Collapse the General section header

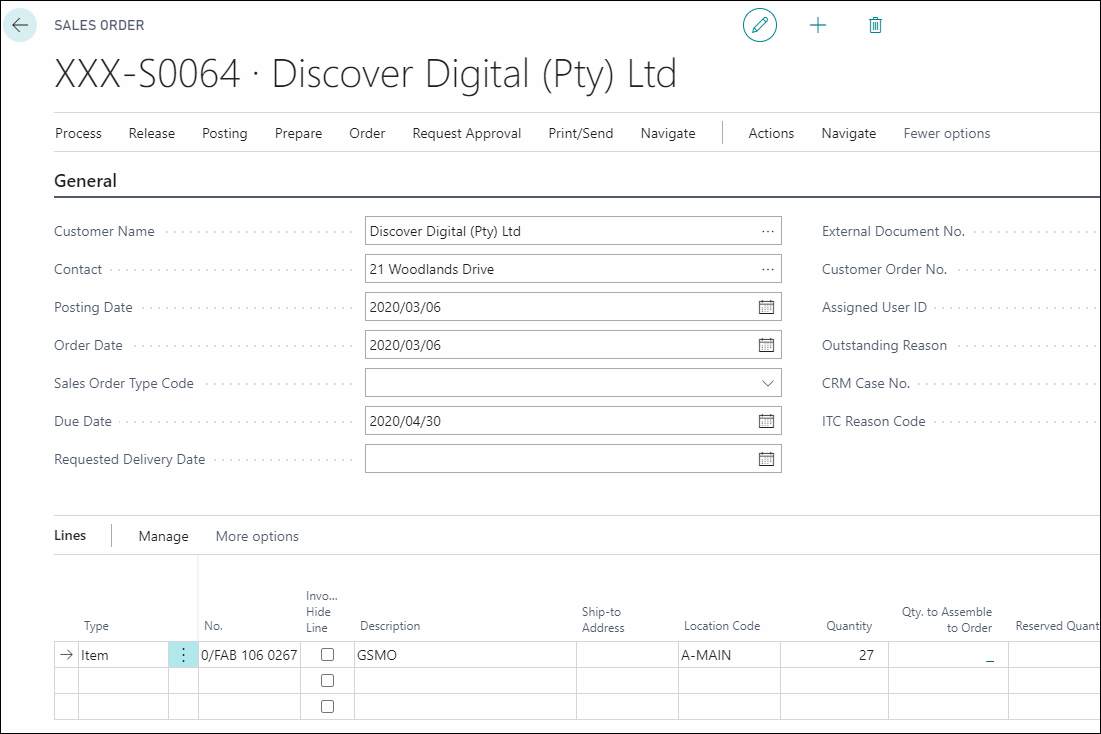click(86, 181)
